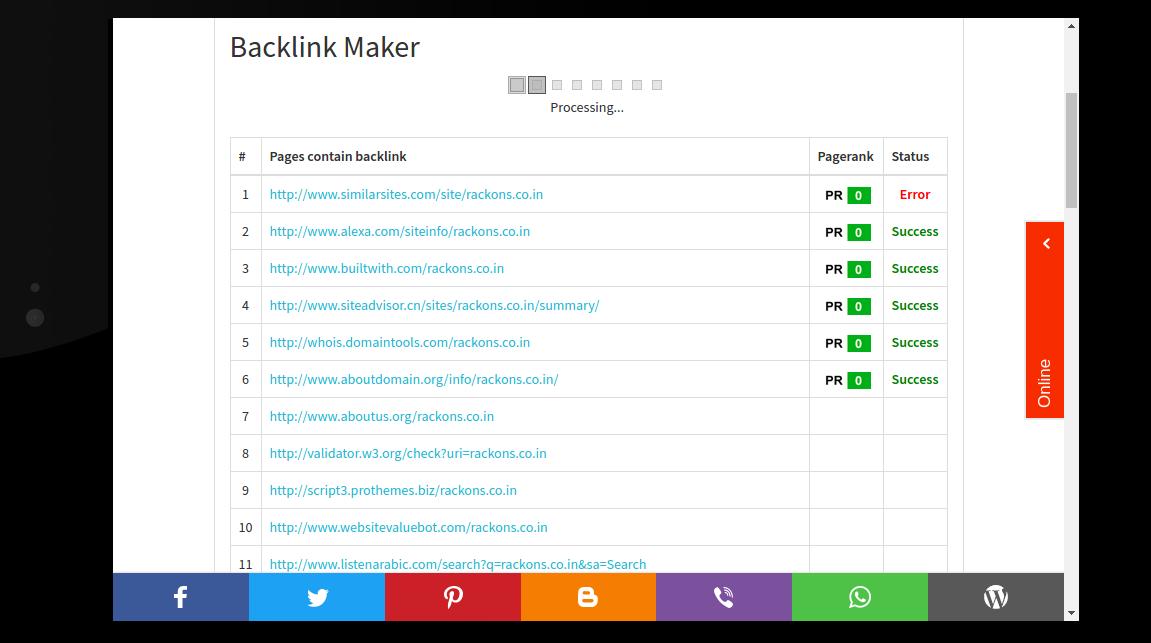This screenshot has width=1151, height=643.
Task: Click the Success status for builtwith.com row
Action: [915, 268]
